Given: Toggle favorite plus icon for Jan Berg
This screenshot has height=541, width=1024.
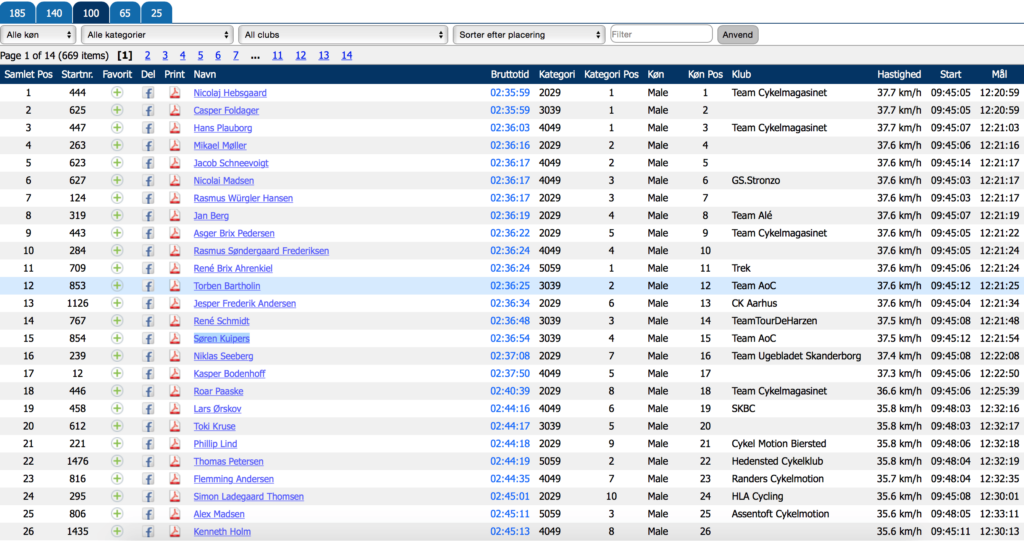Looking at the screenshot, I should pyautogui.click(x=117, y=216).
